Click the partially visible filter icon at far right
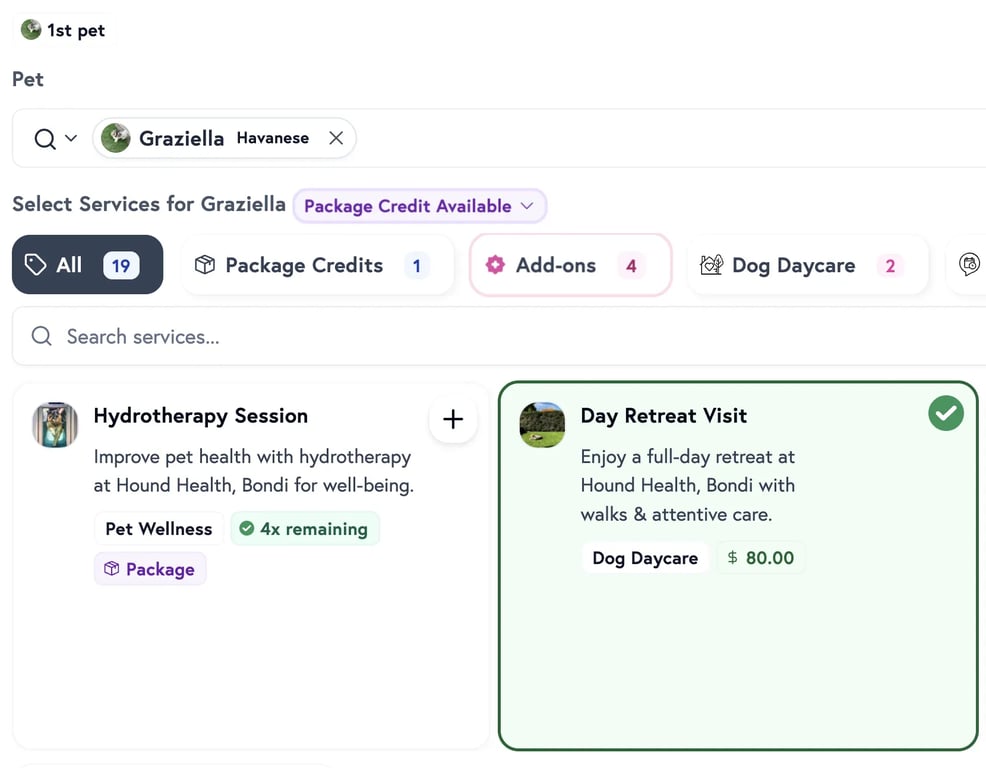Screen dimensions: 986x768 tap(968, 264)
